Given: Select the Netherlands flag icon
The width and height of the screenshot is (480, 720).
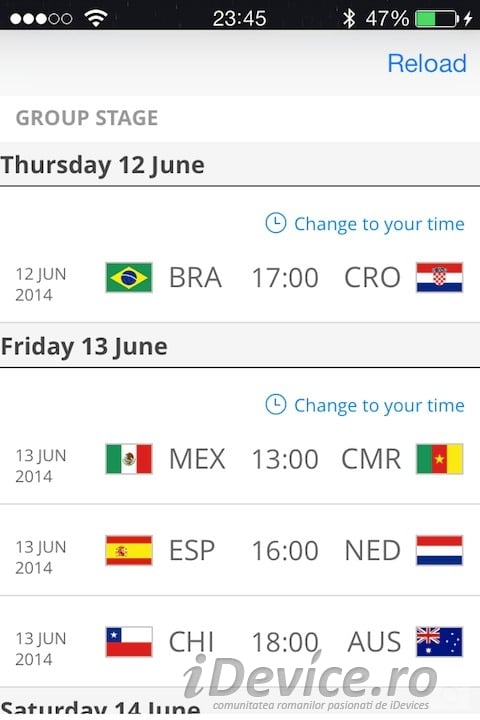Looking at the screenshot, I should 439,550.
